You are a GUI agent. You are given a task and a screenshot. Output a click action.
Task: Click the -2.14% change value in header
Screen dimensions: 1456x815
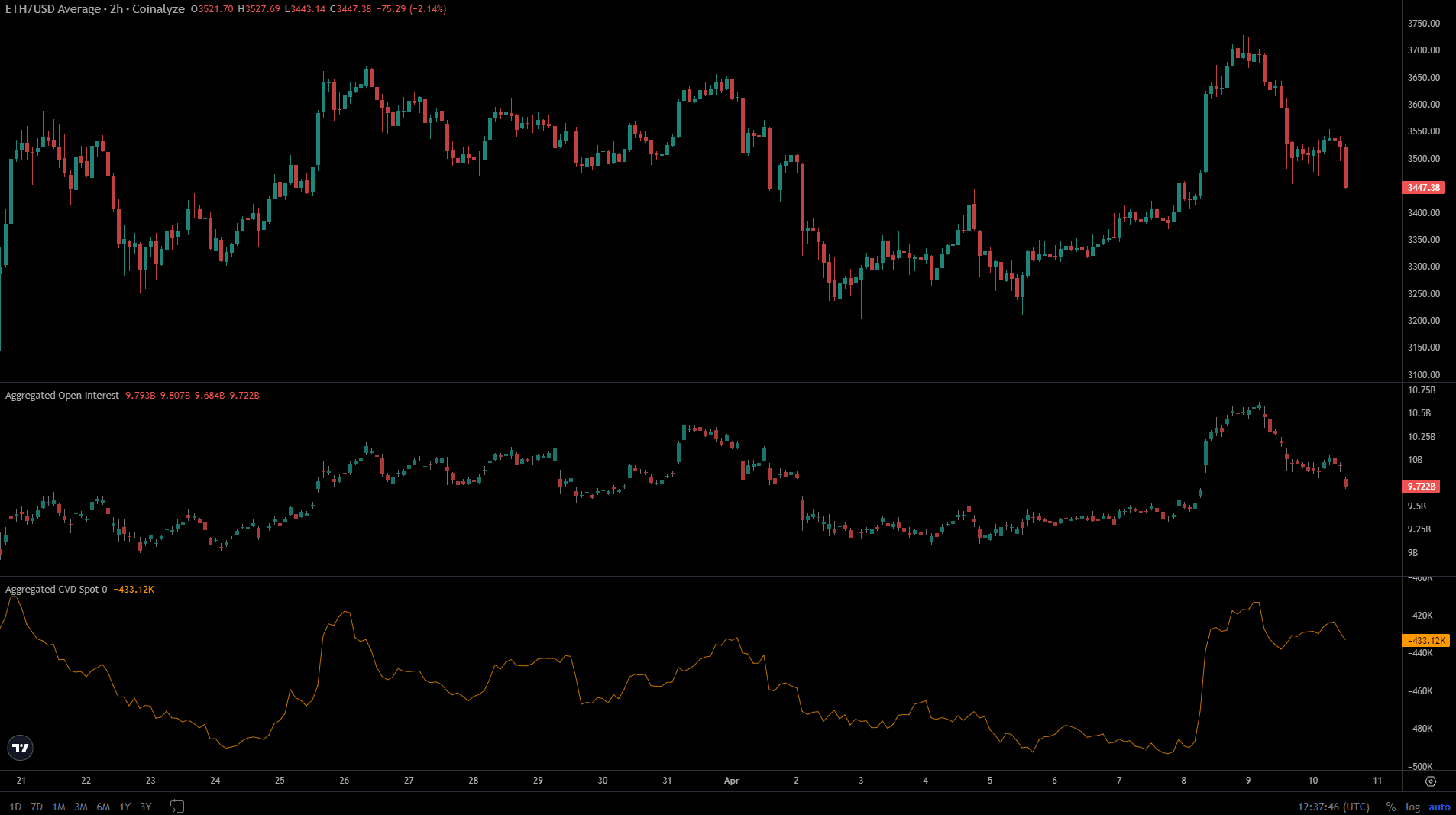pyautogui.click(x=428, y=9)
